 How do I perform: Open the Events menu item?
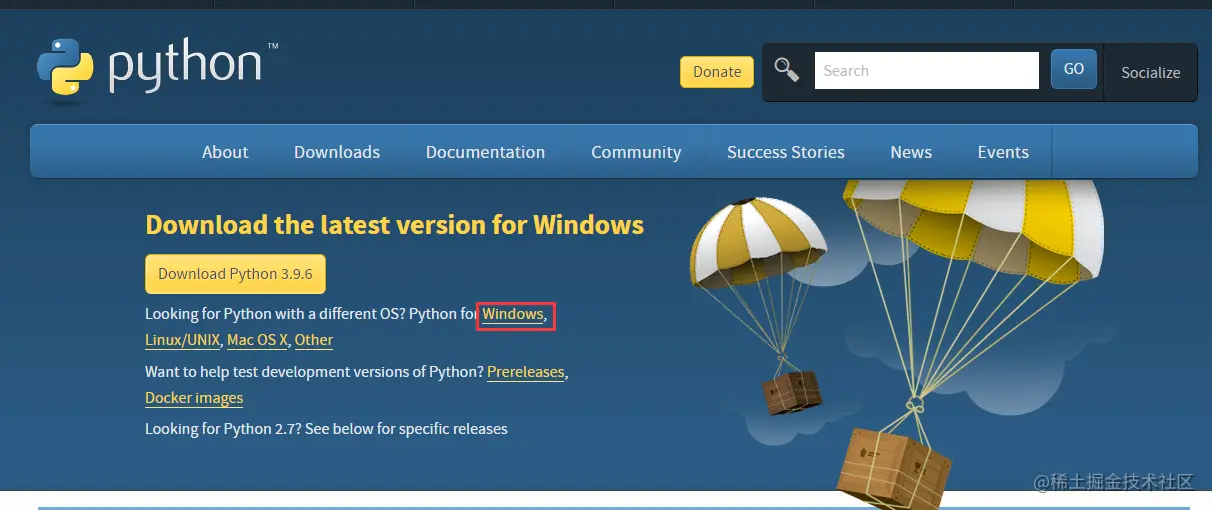click(1003, 152)
